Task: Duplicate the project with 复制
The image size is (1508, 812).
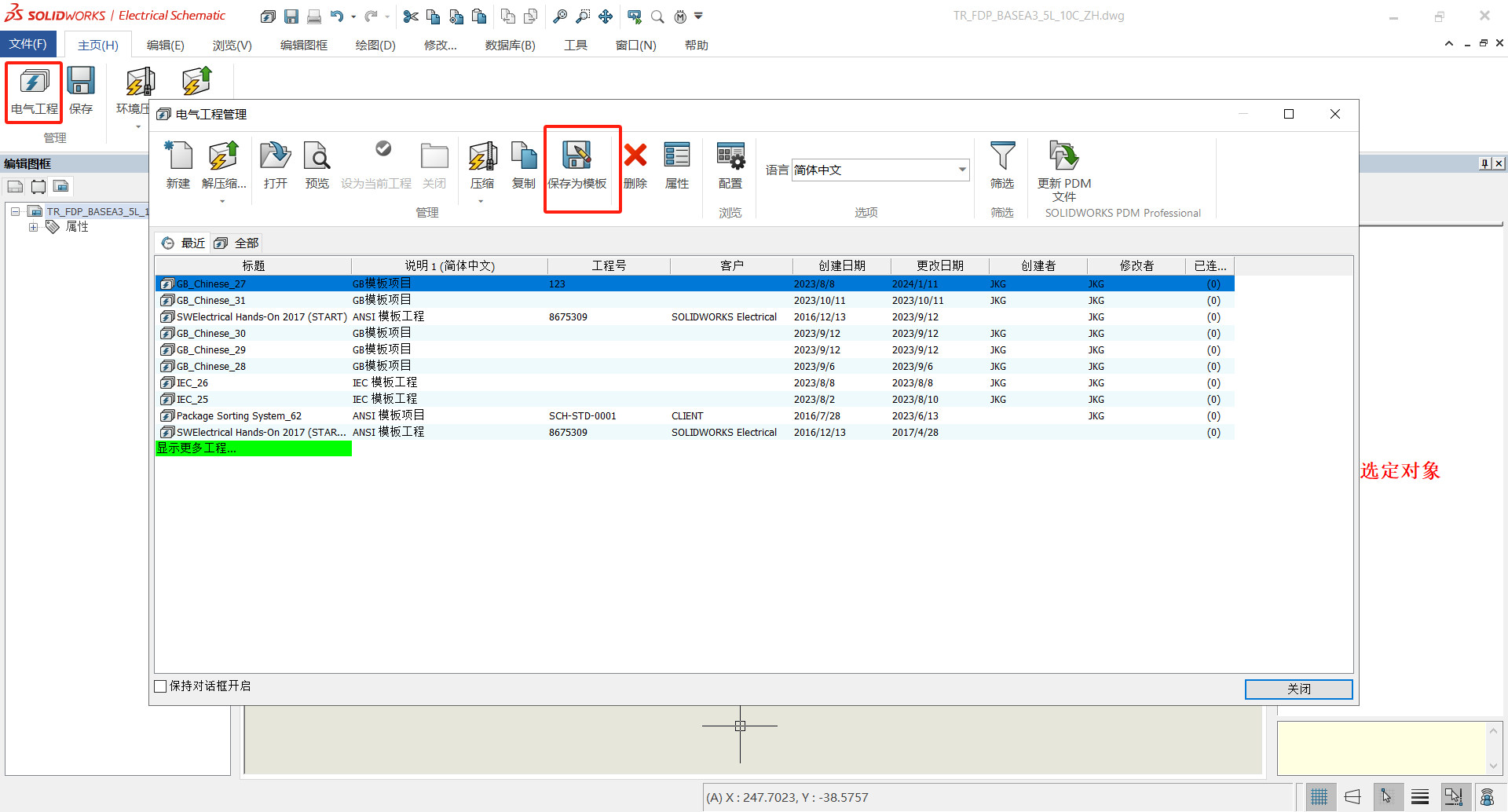Action: tap(524, 166)
